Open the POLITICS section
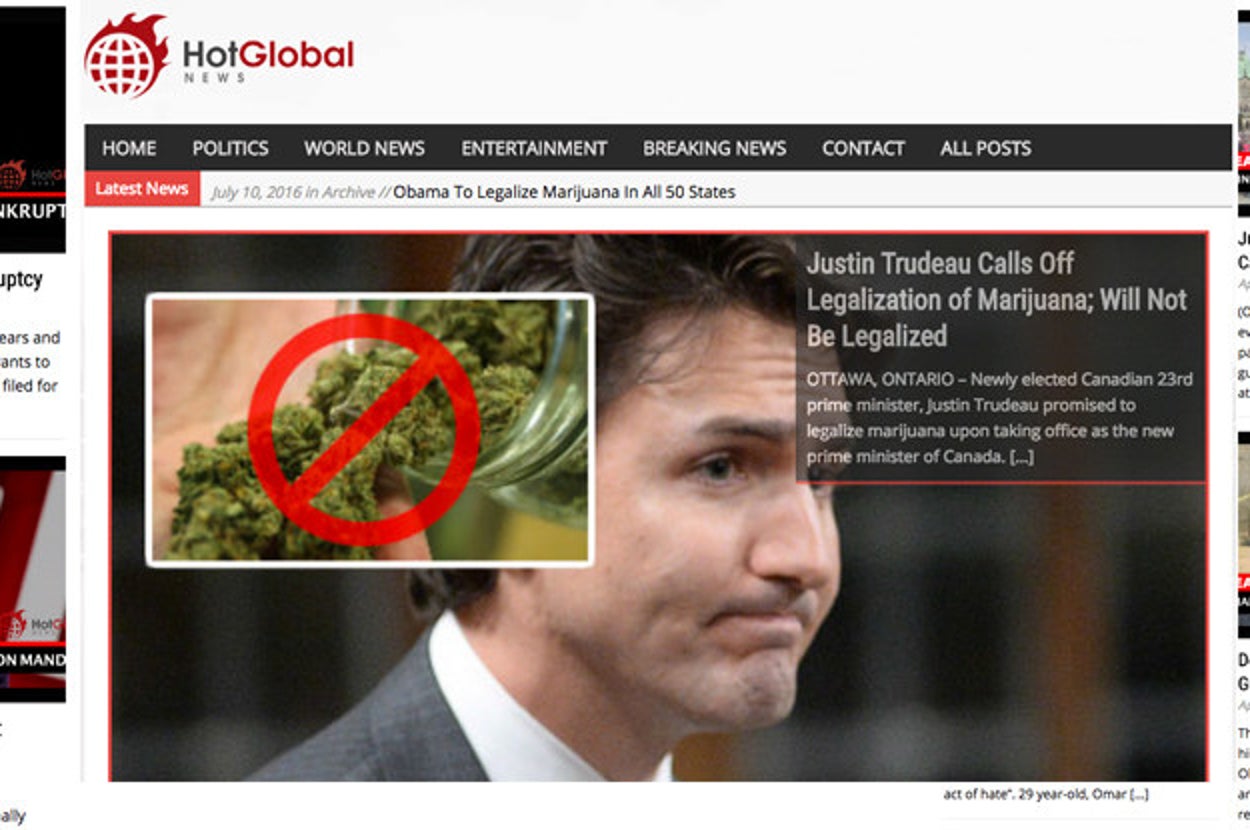The width and height of the screenshot is (1250, 830). pos(230,148)
